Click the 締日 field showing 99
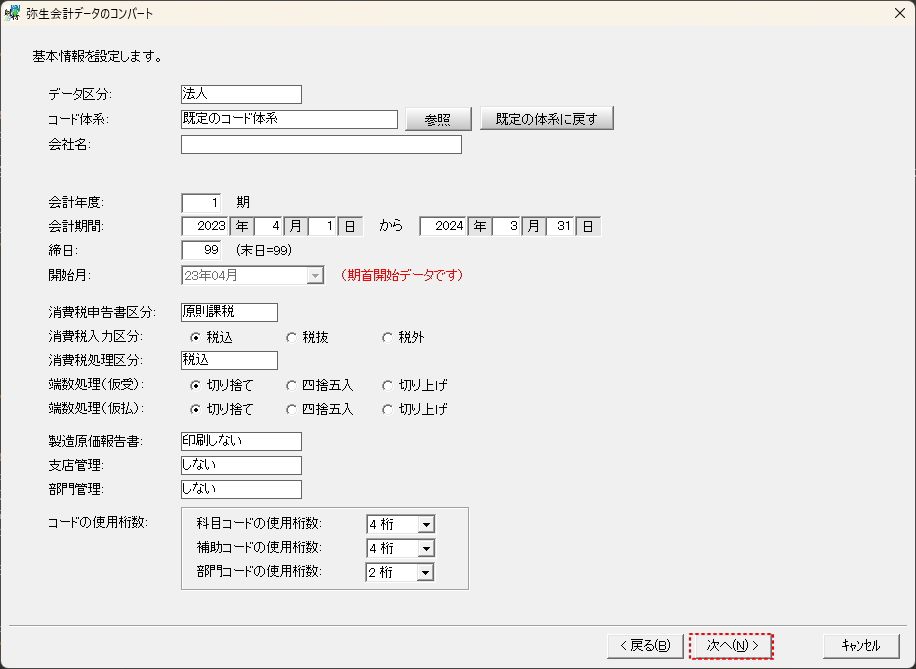This screenshot has width=916, height=669. coord(202,251)
